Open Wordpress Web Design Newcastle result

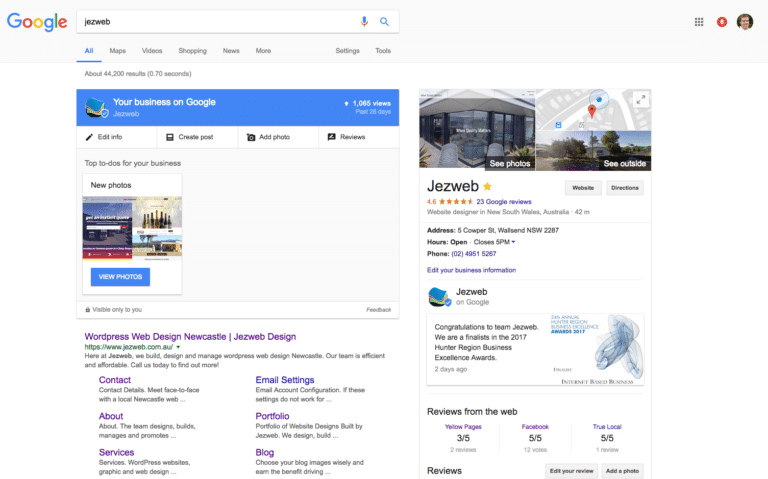pyautogui.click(x=190, y=336)
